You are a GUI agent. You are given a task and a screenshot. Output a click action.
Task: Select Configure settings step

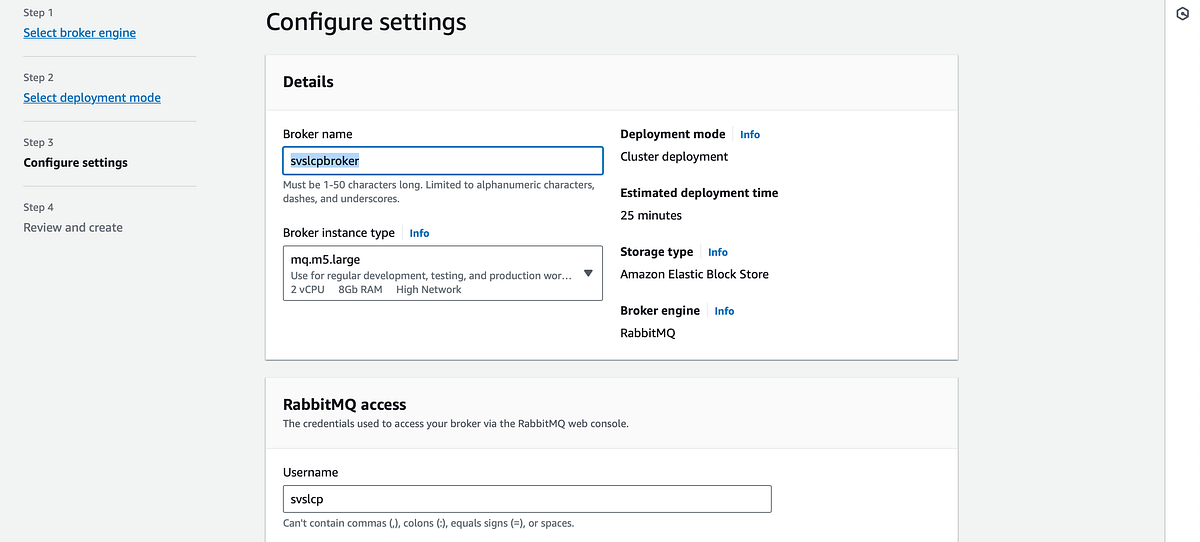pos(76,163)
